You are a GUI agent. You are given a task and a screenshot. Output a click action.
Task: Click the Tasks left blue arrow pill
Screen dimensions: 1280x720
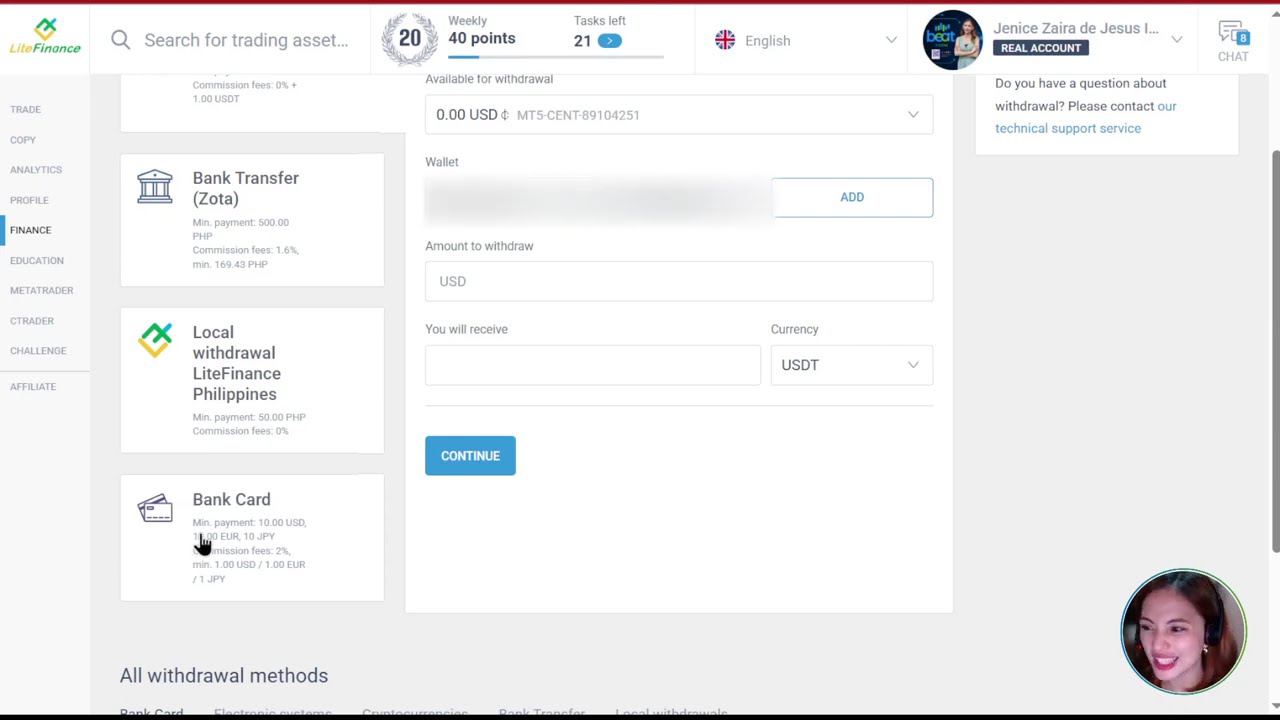click(x=610, y=41)
